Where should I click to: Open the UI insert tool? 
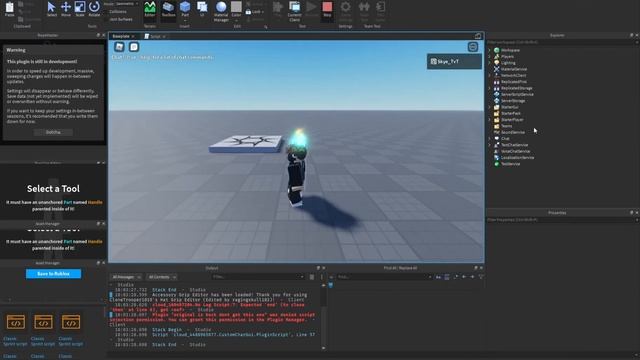point(202,9)
